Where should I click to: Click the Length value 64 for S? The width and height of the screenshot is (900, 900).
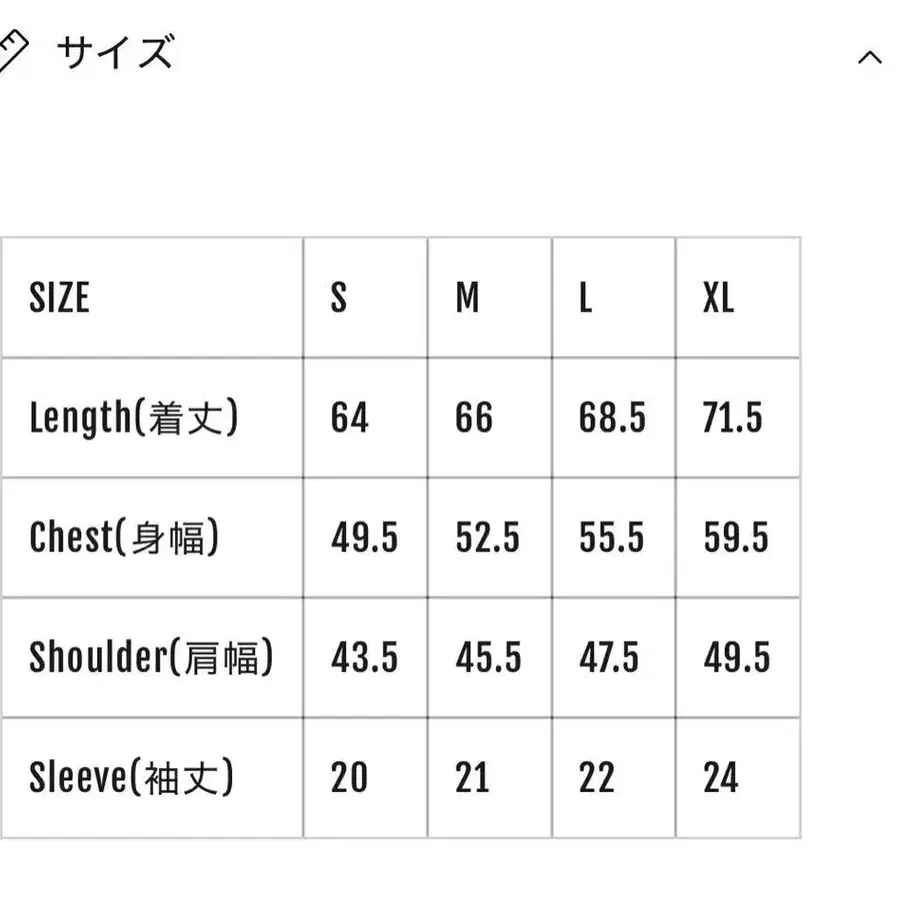350,417
